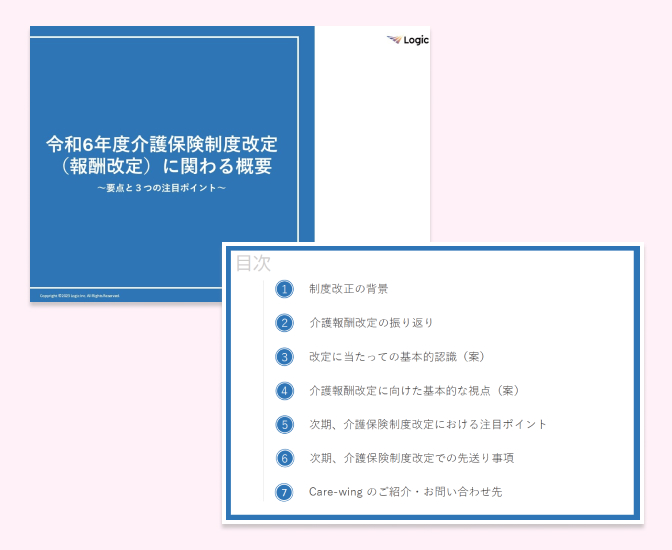The height and width of the screenshot is (550, 672).
Task: Click the number 1 circle icon
Action: point(285,289)
